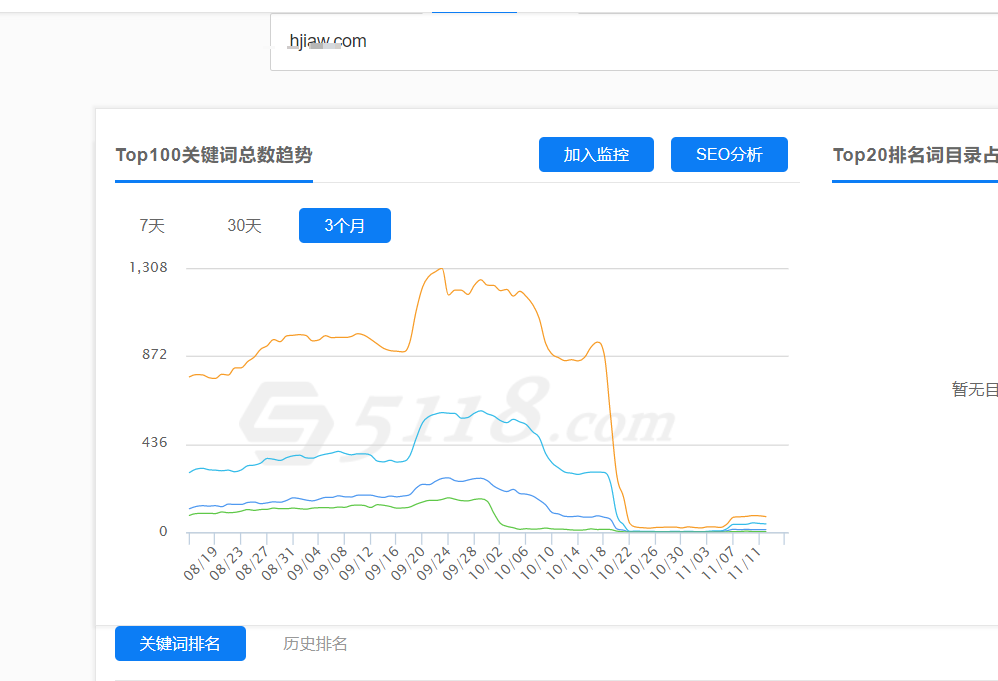
Task: Click the domain search field containing hjiaw.com
Action: coord(634,42)
